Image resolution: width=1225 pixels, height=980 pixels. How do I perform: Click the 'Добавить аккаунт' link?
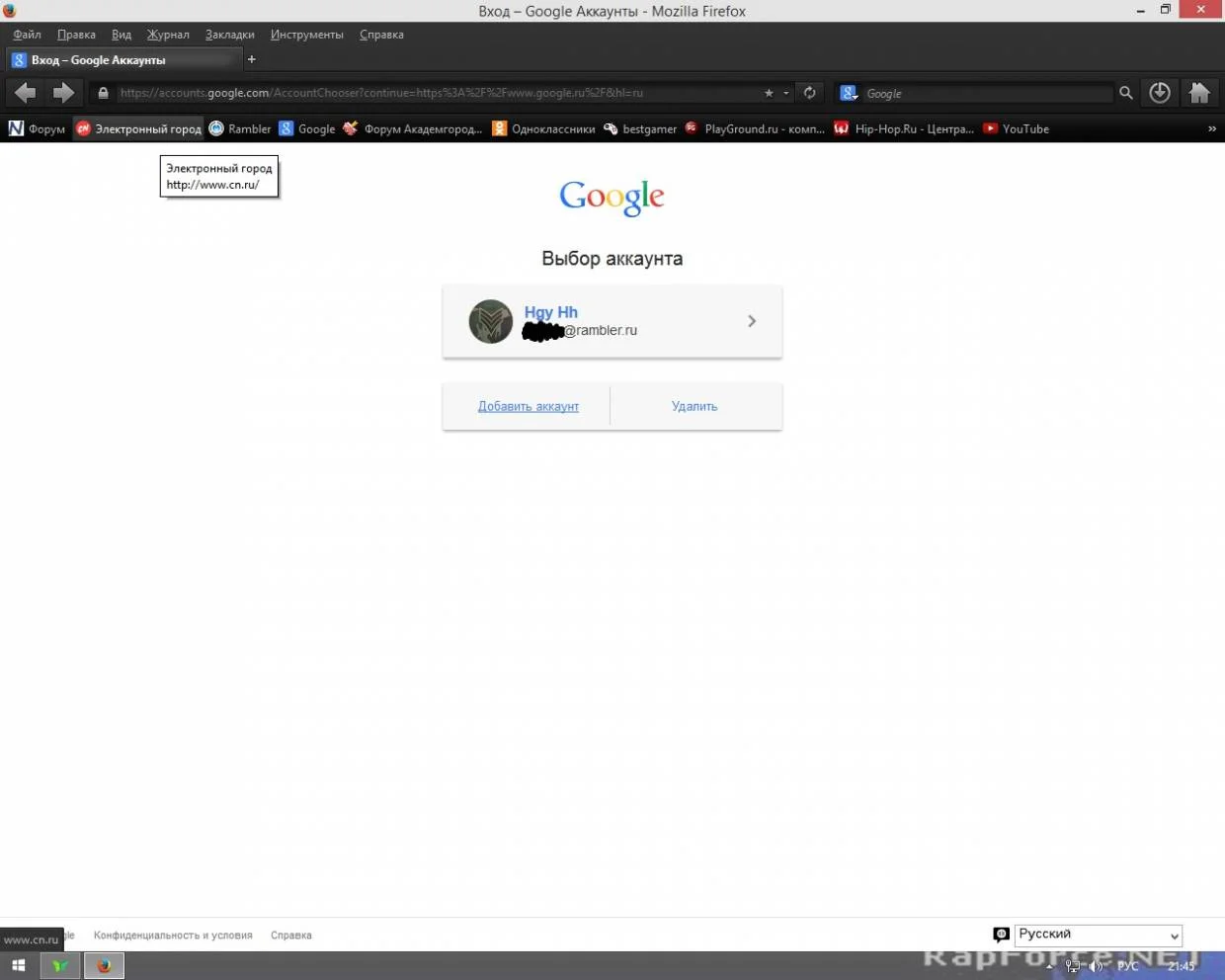529,406
